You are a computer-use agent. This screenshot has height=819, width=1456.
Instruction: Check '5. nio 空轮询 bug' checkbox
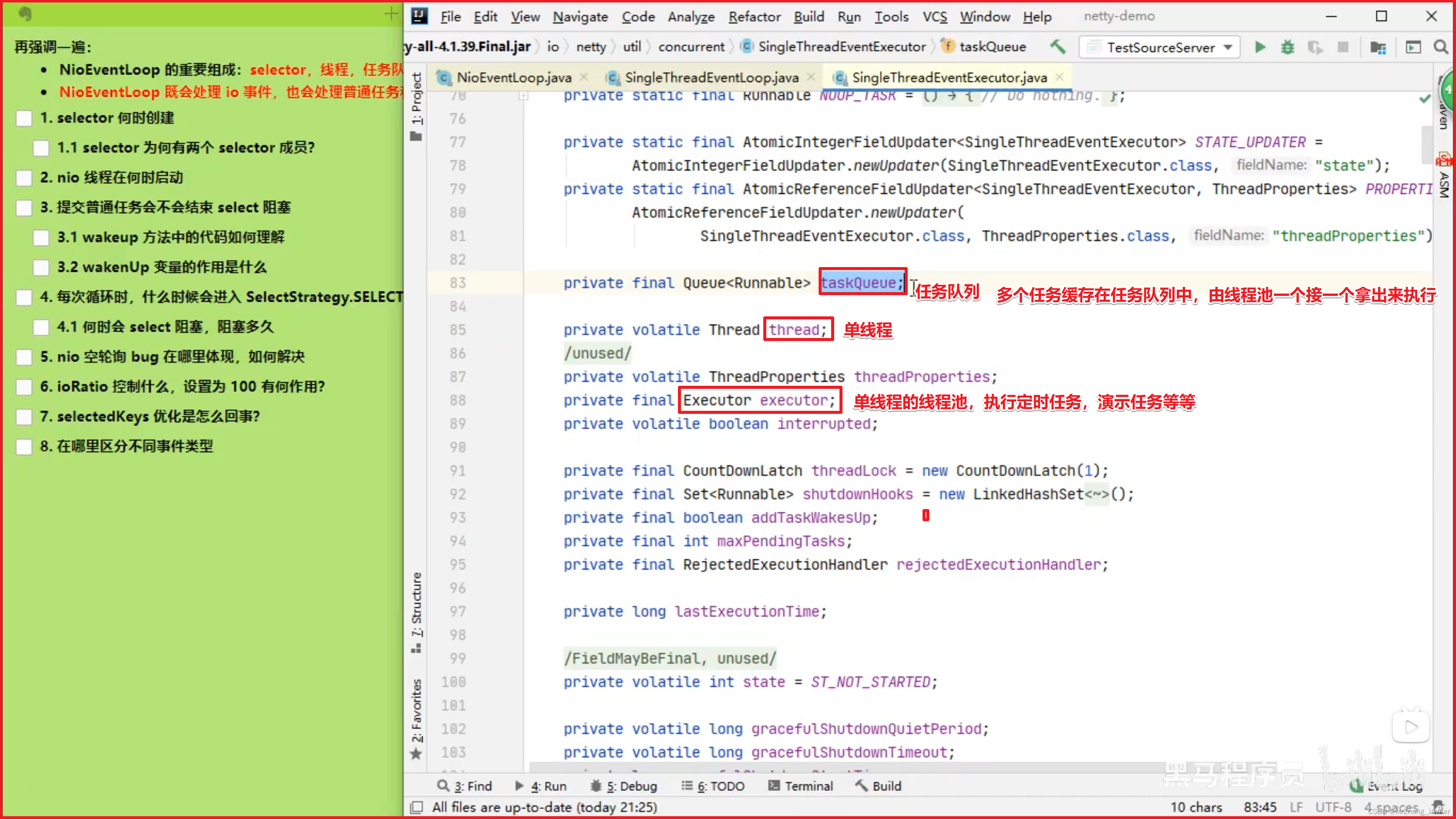click(x=24, y=357)
